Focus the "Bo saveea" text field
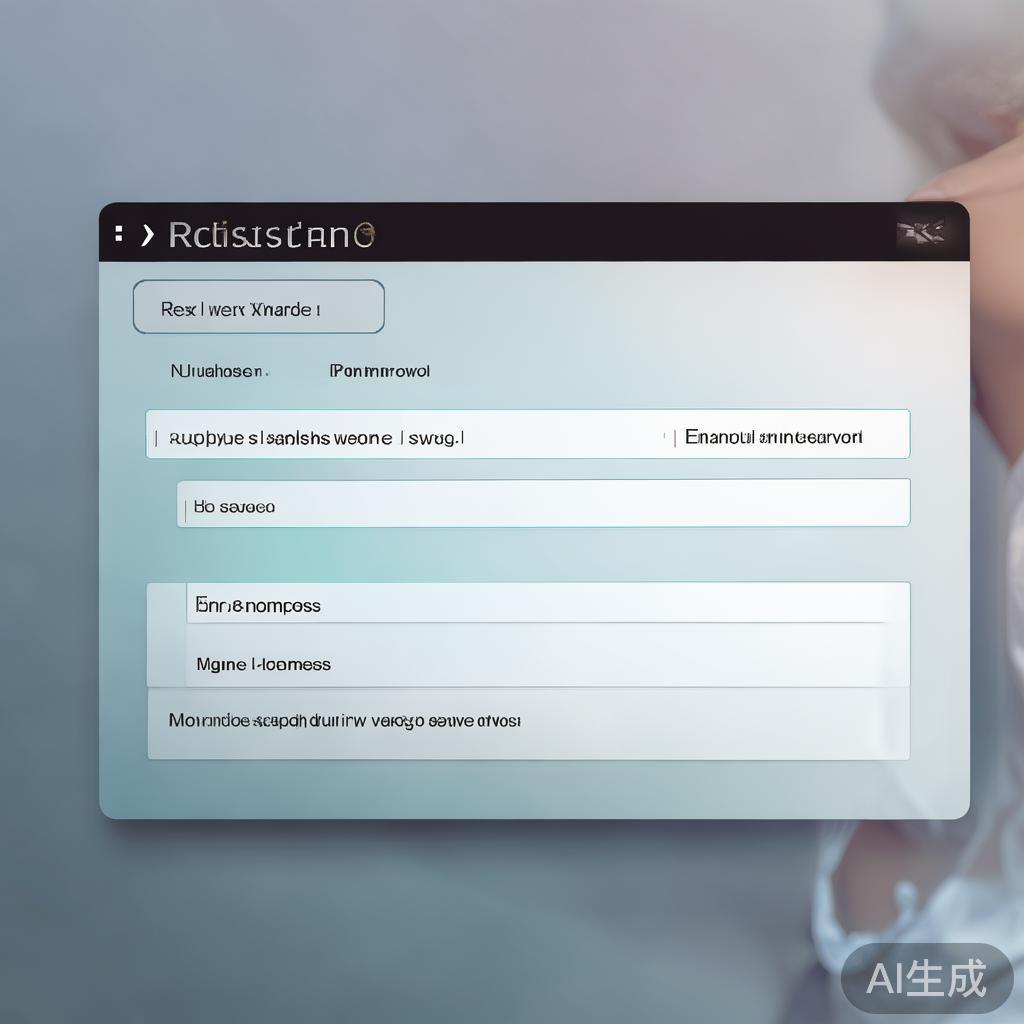Image resolution: width=1024 pixels, height=1024 pixels. (543, 503)
